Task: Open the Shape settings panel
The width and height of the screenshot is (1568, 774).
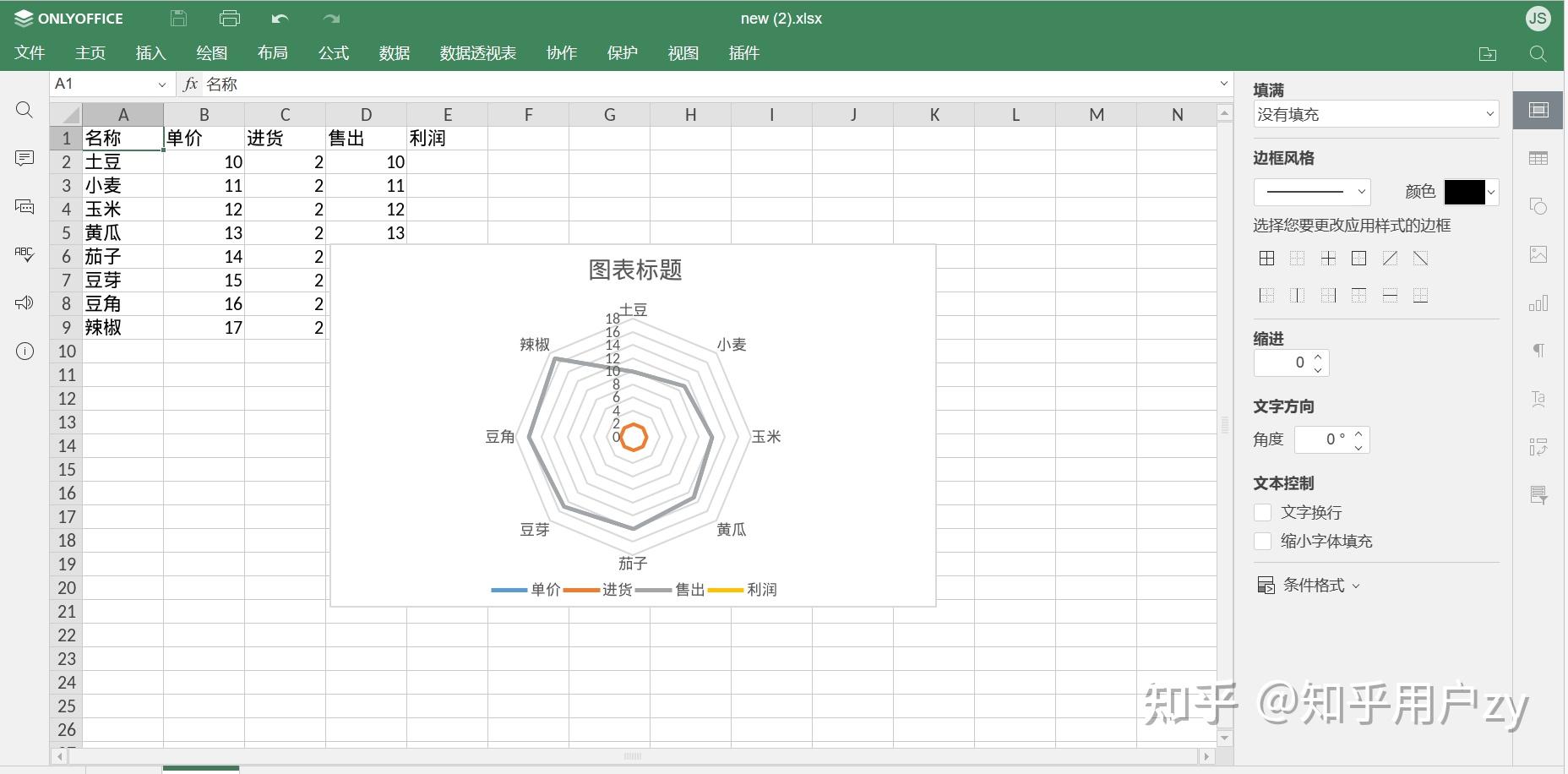Action: [x=1539, y=205]
